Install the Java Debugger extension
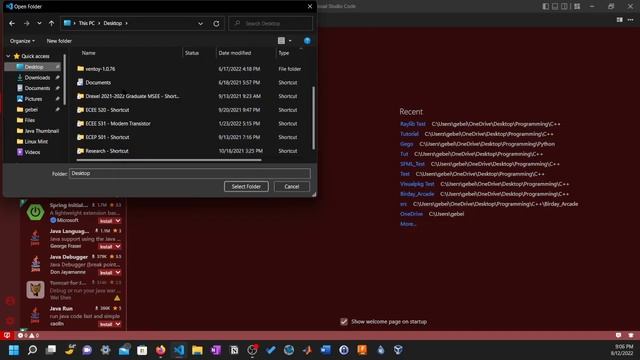Screen dimensions: 640x360 point(106,273)
